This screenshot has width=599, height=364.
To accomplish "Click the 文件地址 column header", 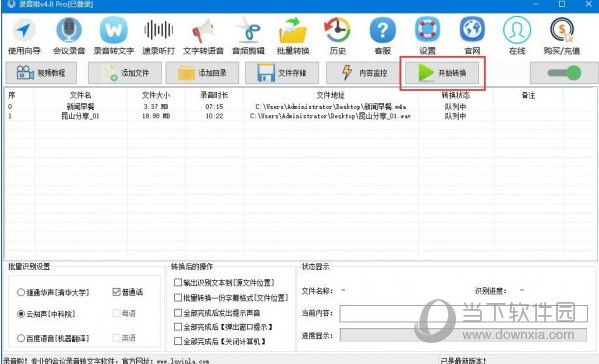I will tap(330, 95).
